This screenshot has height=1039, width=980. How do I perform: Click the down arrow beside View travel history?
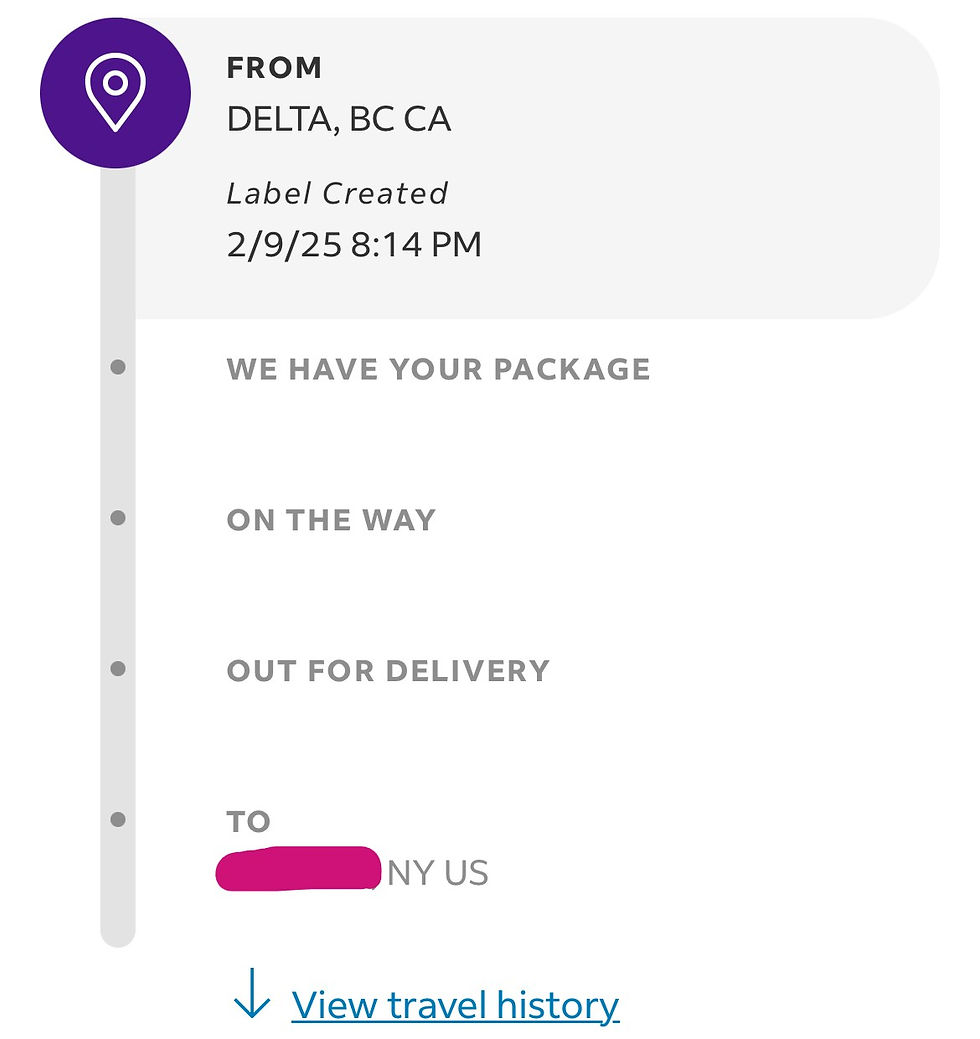[x=252, y=992]
